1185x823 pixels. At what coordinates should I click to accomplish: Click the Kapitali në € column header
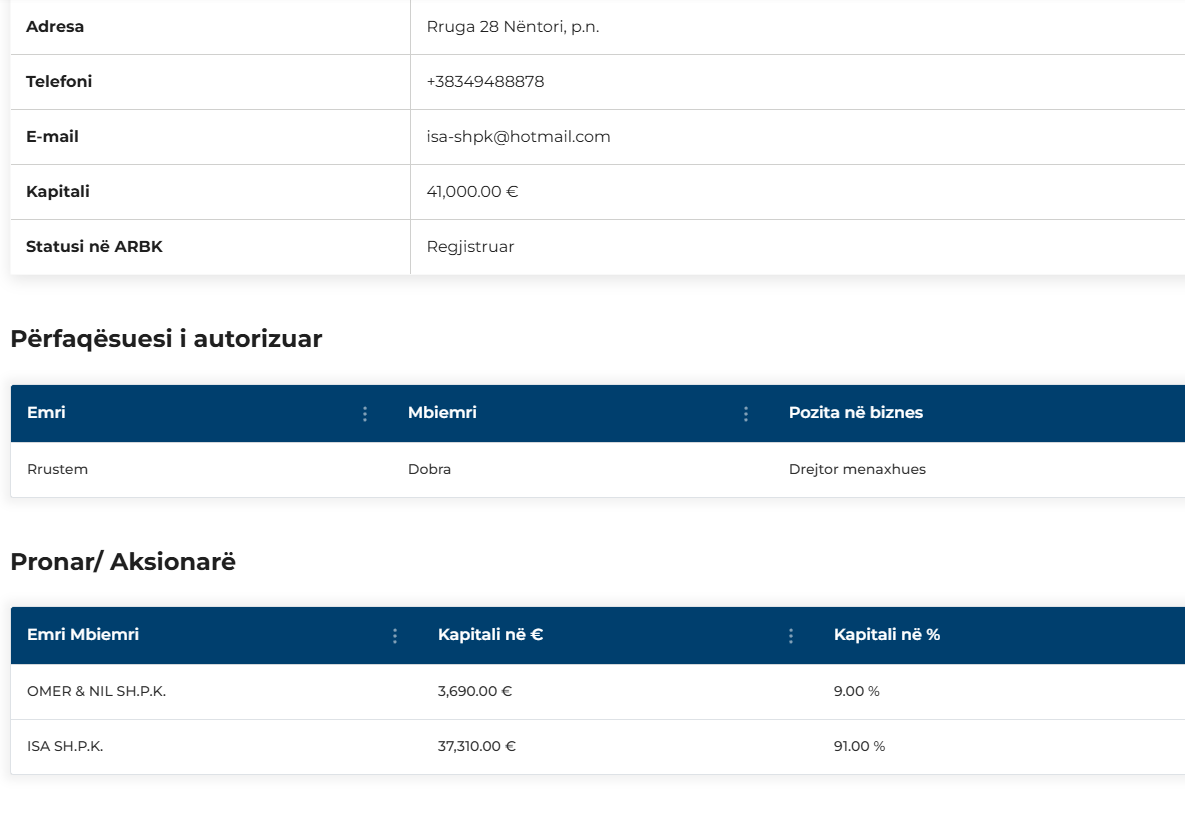pyautogui.click(x=490, y=634)
